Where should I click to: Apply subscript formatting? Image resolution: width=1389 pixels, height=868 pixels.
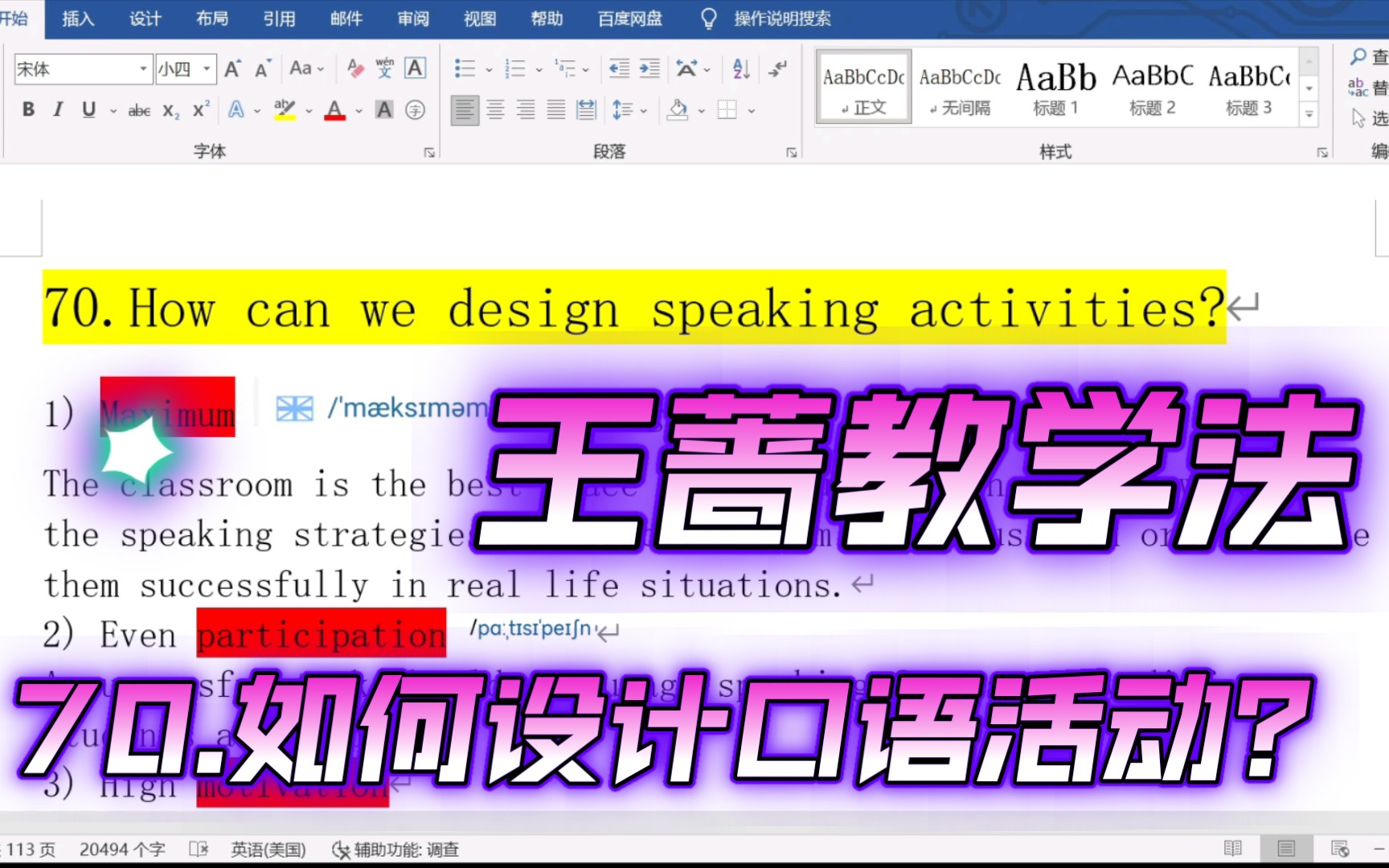(x=169, y=110)
